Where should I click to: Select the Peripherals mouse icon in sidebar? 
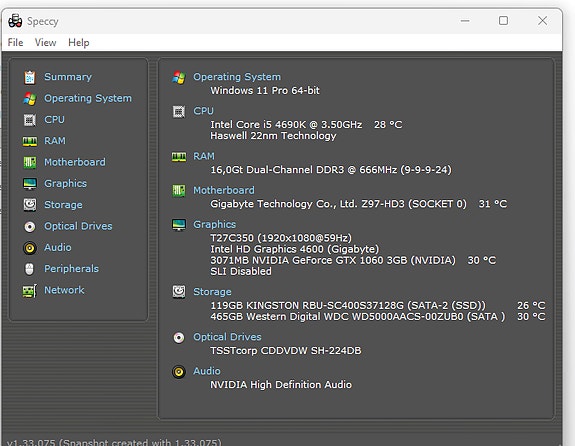click(x=30, y=269)
